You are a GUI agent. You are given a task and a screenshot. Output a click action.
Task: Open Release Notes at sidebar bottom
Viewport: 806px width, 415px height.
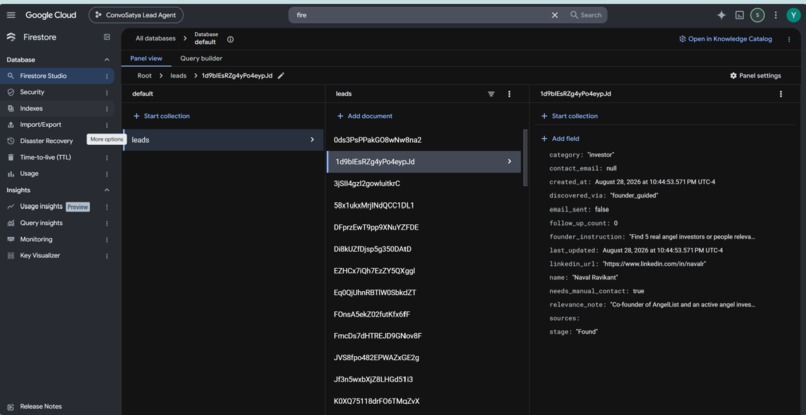point(41,406)
